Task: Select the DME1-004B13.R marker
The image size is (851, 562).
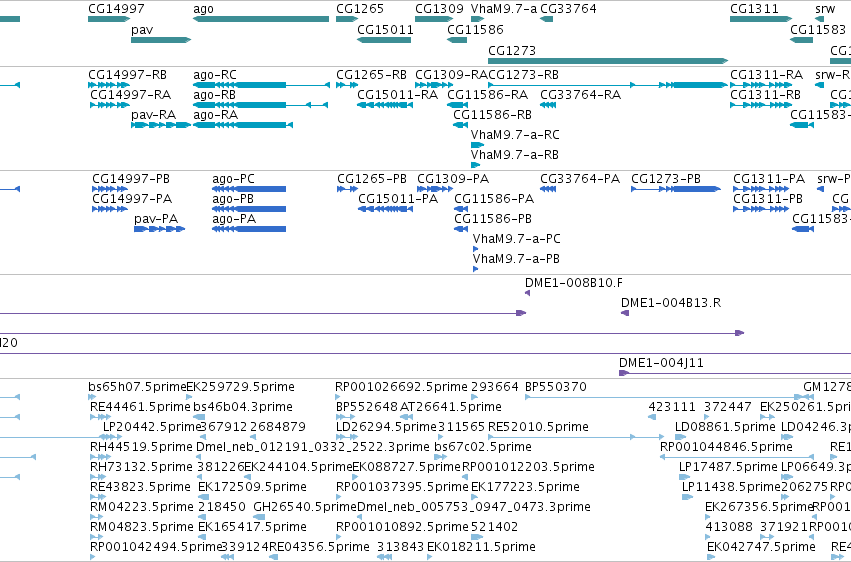Action: point(625,313)
